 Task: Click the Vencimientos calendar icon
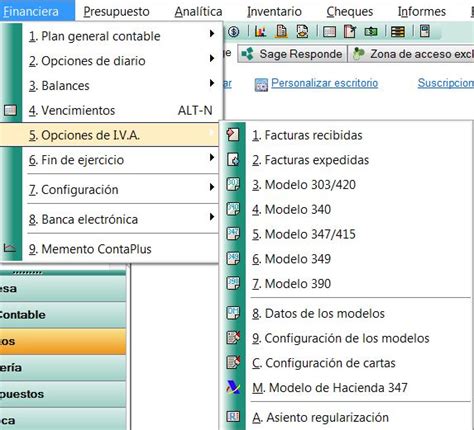pyautogui.click(x=10, y=110)
